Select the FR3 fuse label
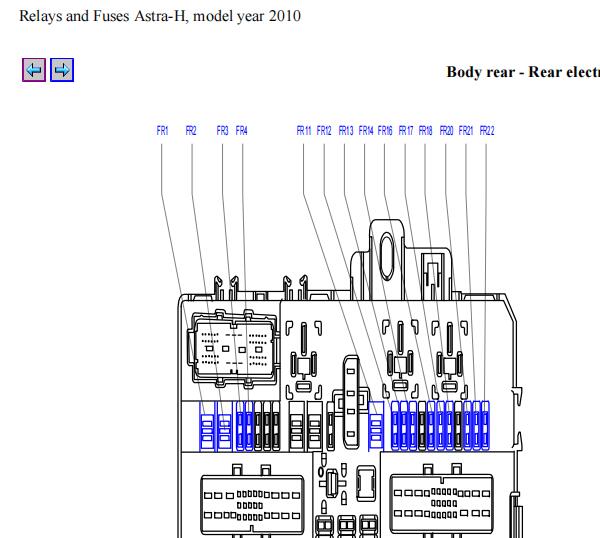 pos(222,131)
